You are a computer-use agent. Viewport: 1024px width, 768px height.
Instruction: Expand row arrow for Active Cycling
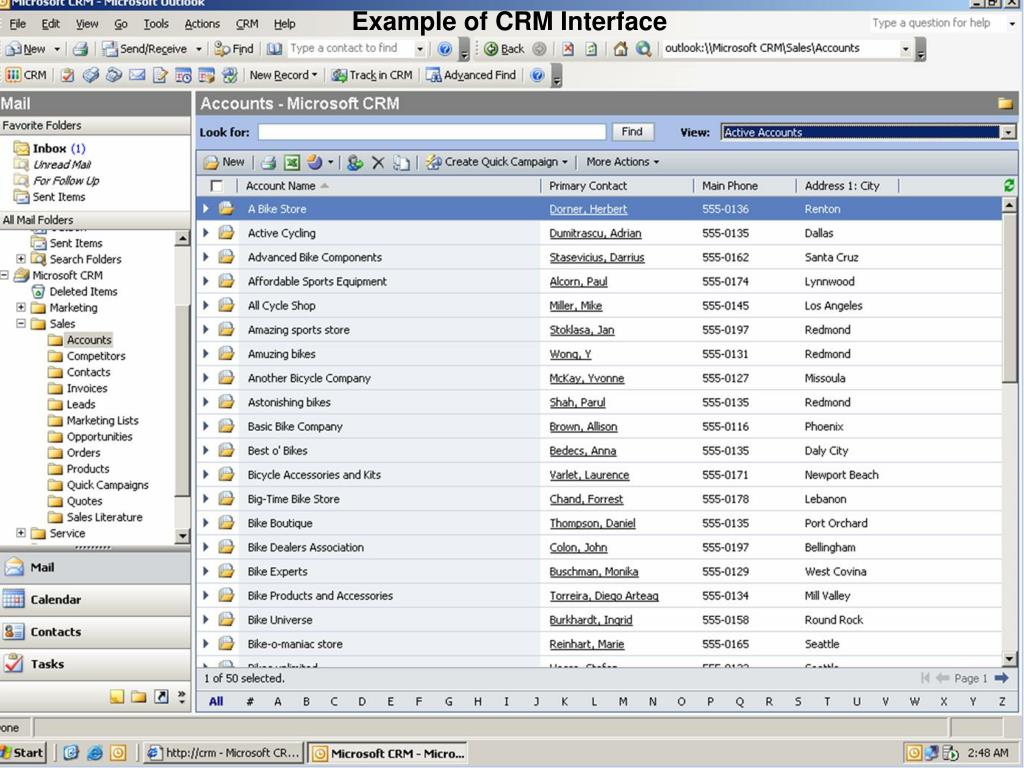coord(206,232)
